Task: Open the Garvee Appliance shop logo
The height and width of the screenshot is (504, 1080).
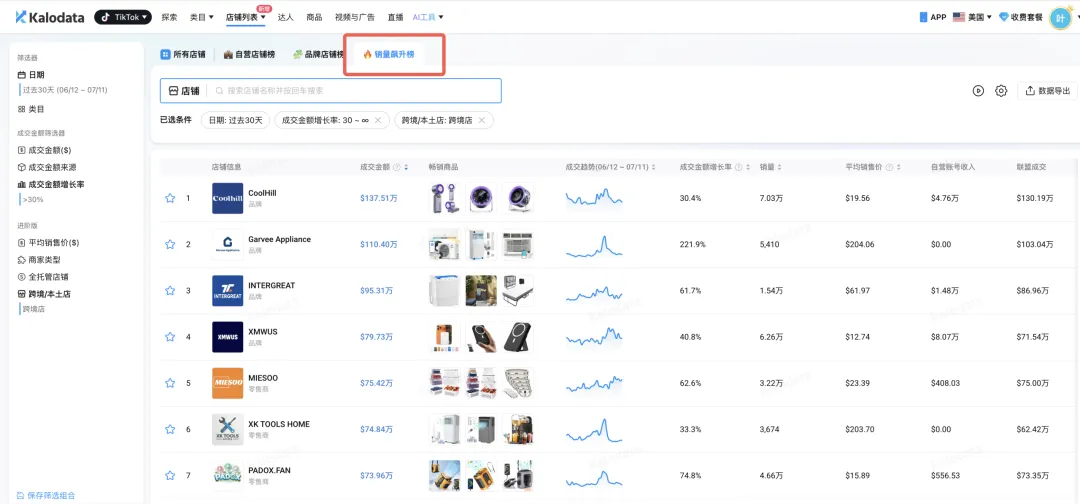Action: (x=227, y=244)
